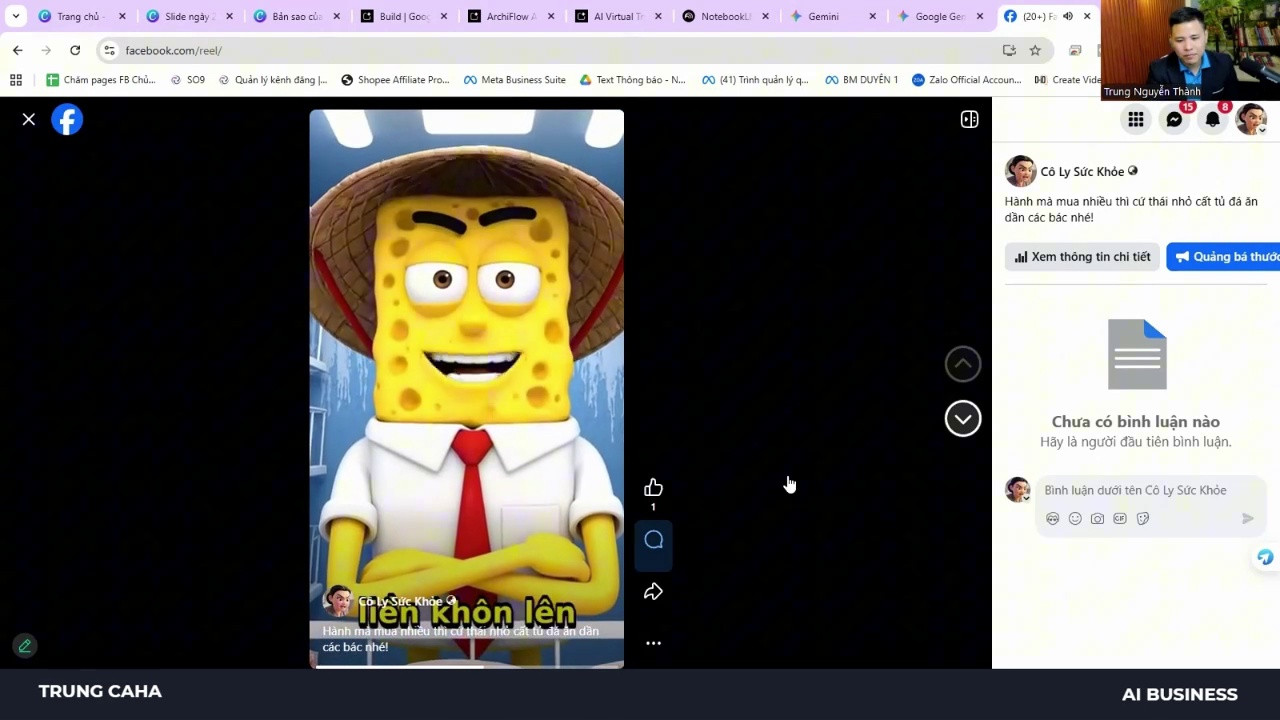Click the install app icon in the address bar

coord(1009,50)
